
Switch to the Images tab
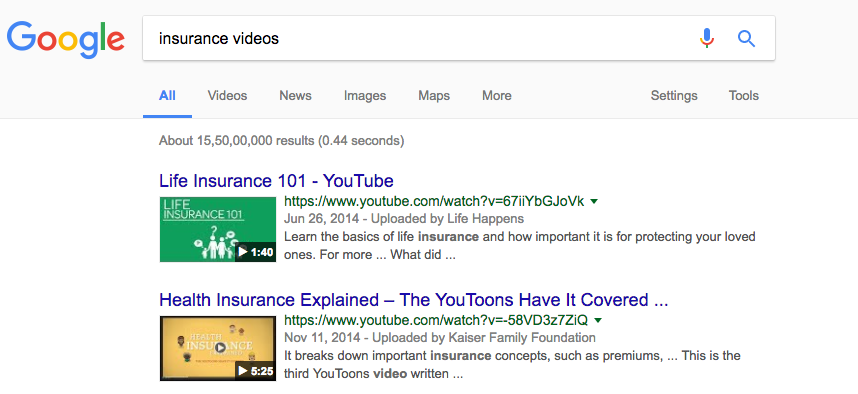365,96
